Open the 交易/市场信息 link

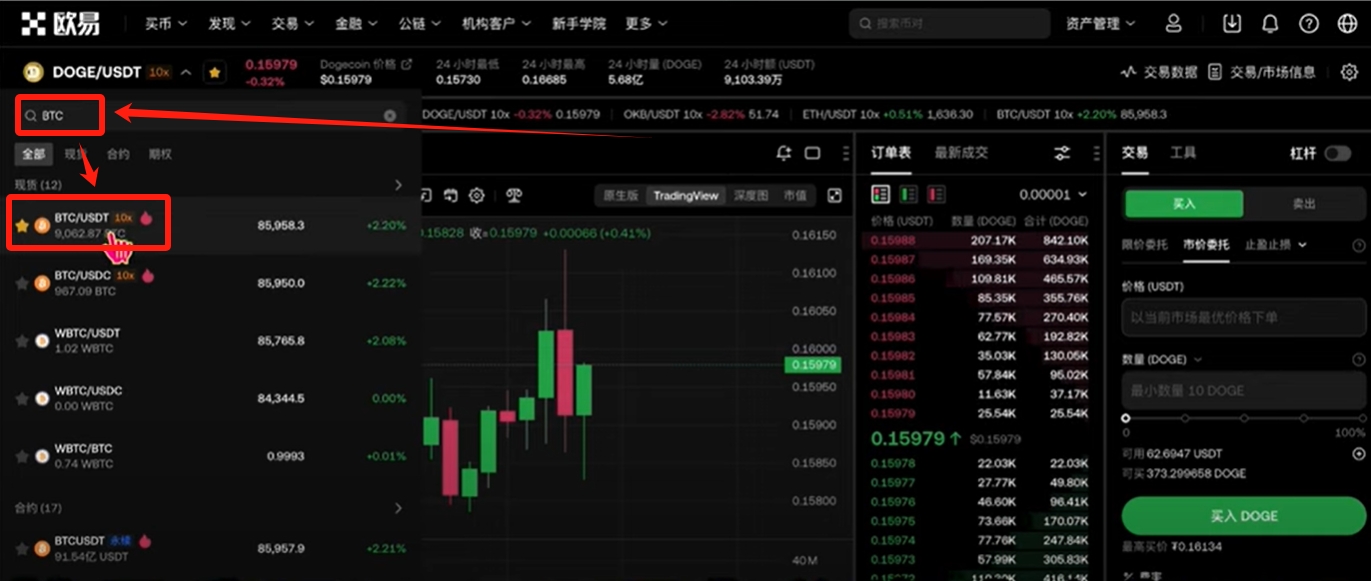1262,72
